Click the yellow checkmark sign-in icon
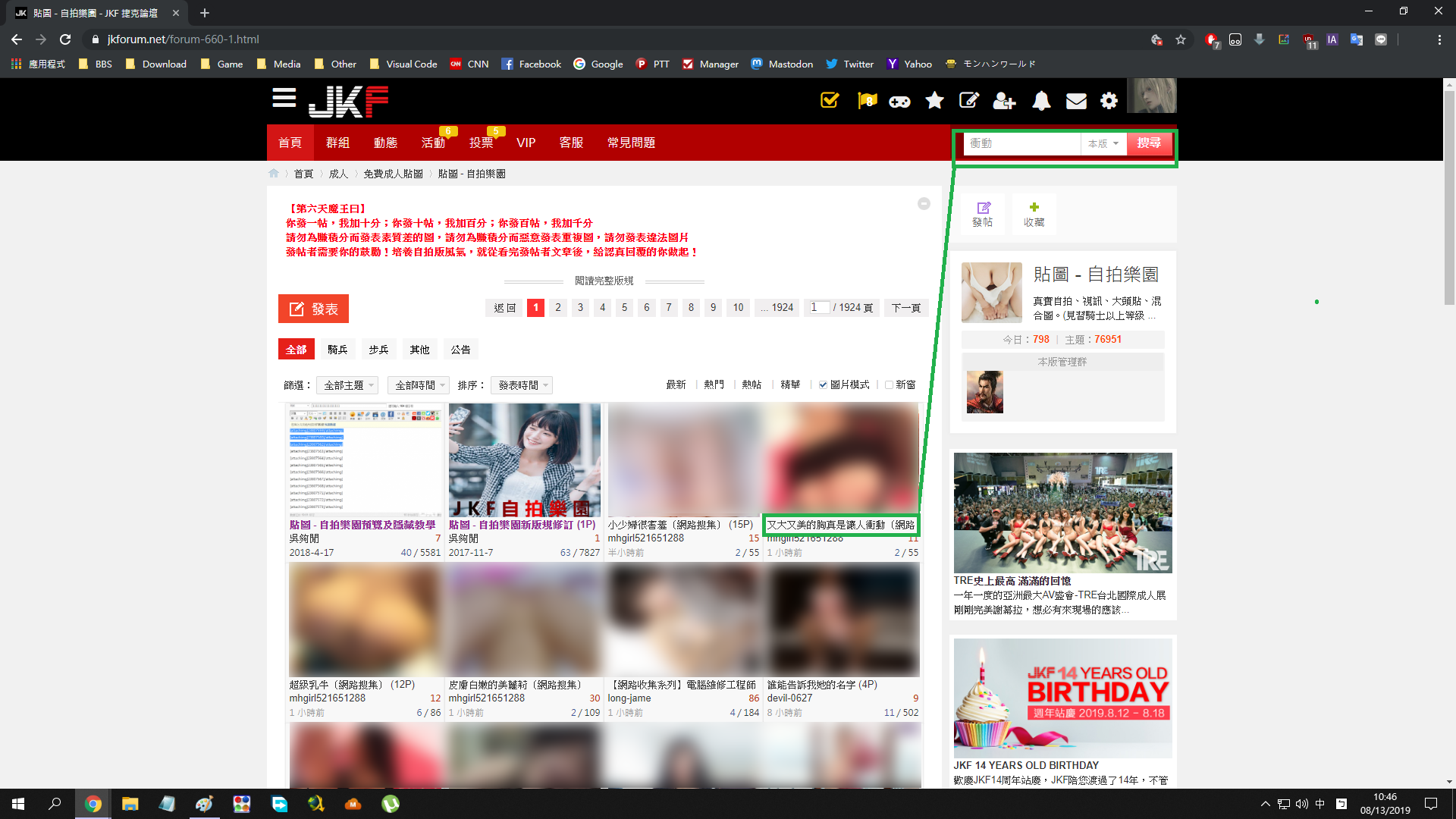Screen dimensions: 1456x819 pos(830,100)
